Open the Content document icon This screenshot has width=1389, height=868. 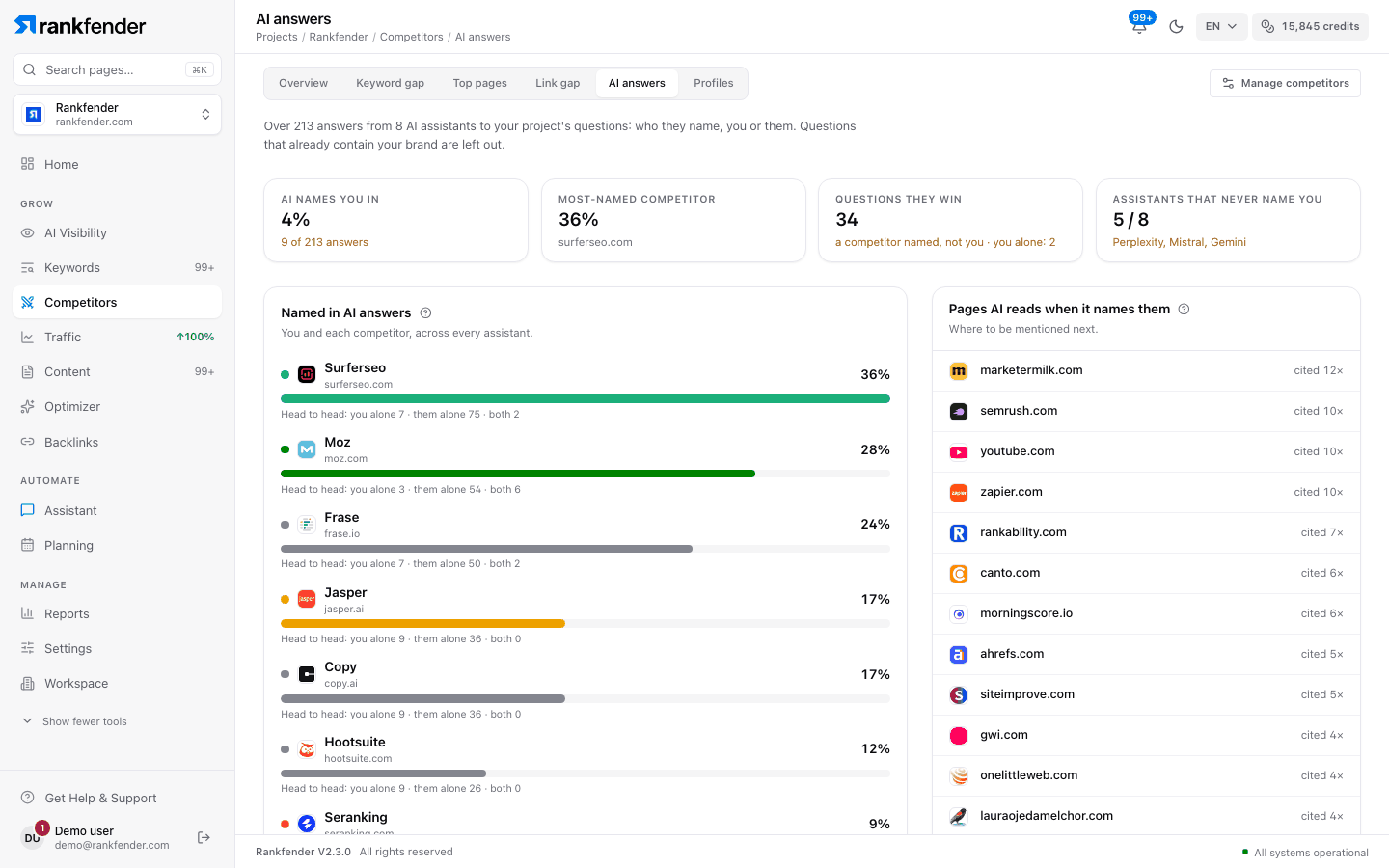click(x=27, y=372)
